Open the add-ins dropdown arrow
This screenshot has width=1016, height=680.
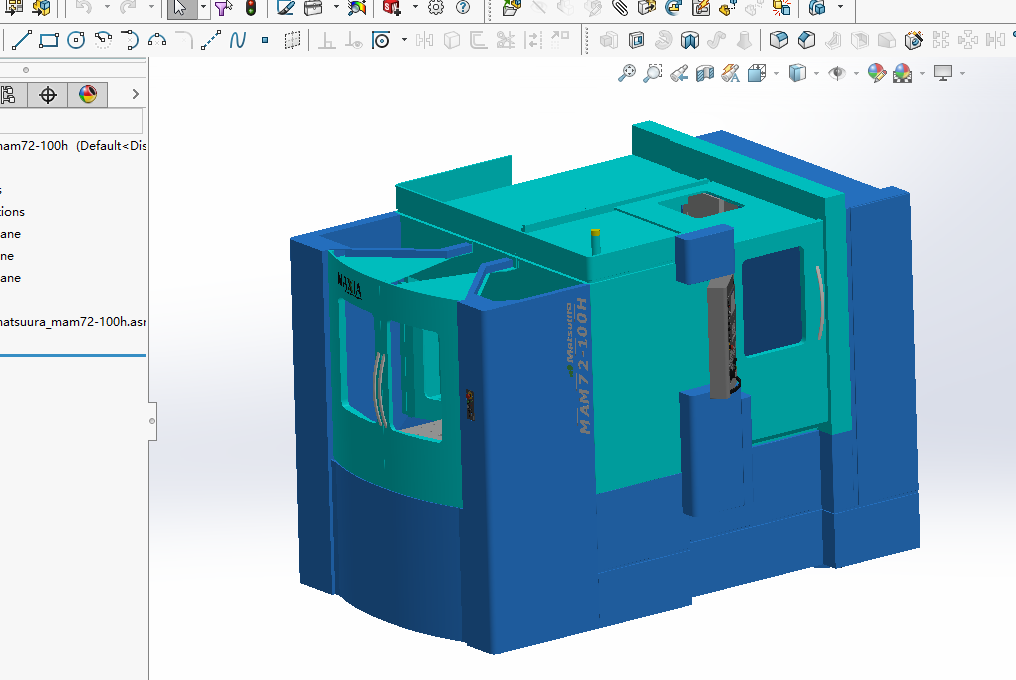[x=415, y=8]
